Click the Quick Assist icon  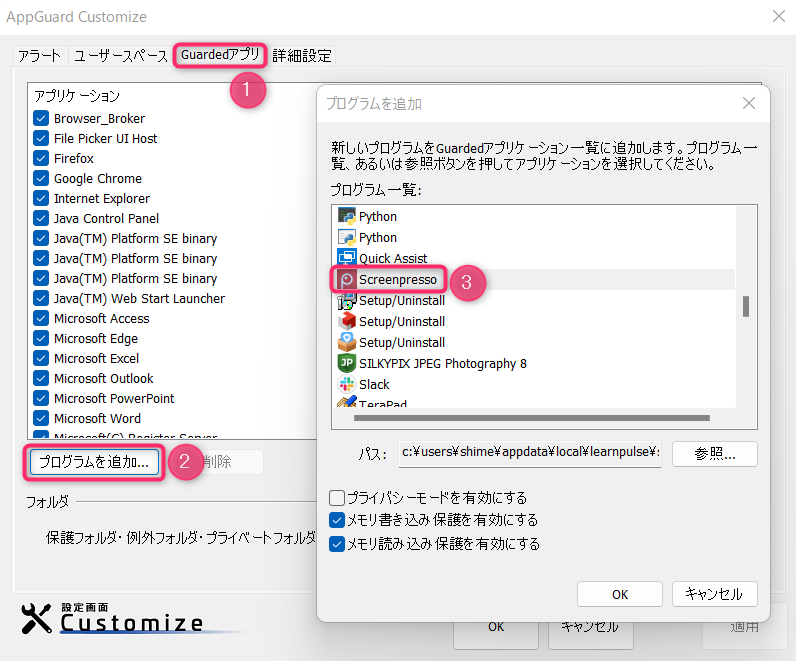click(x=347, y=258)
